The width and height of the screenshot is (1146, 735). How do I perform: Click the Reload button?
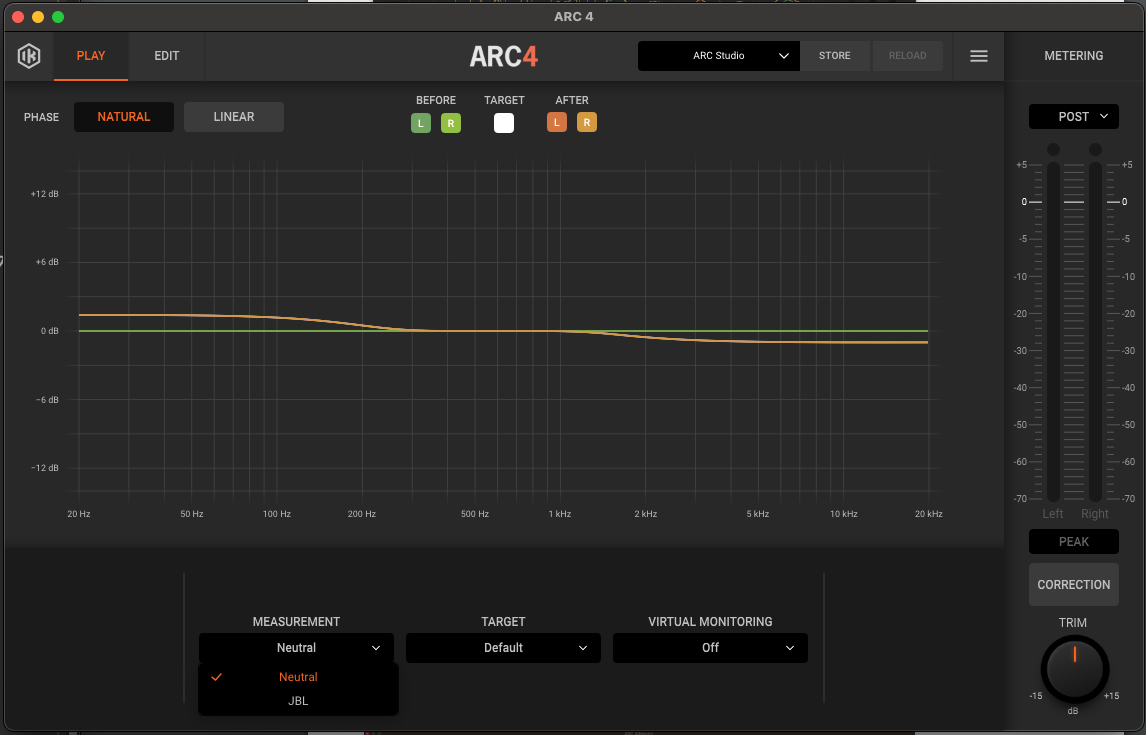coord(908,56)
